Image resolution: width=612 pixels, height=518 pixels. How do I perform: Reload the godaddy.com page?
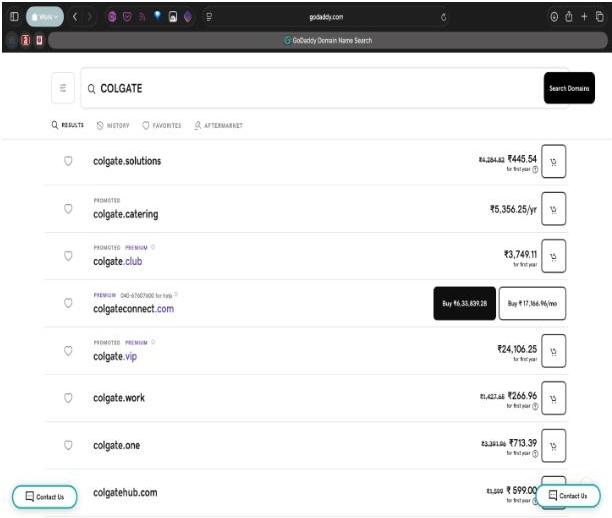[443, 17]
